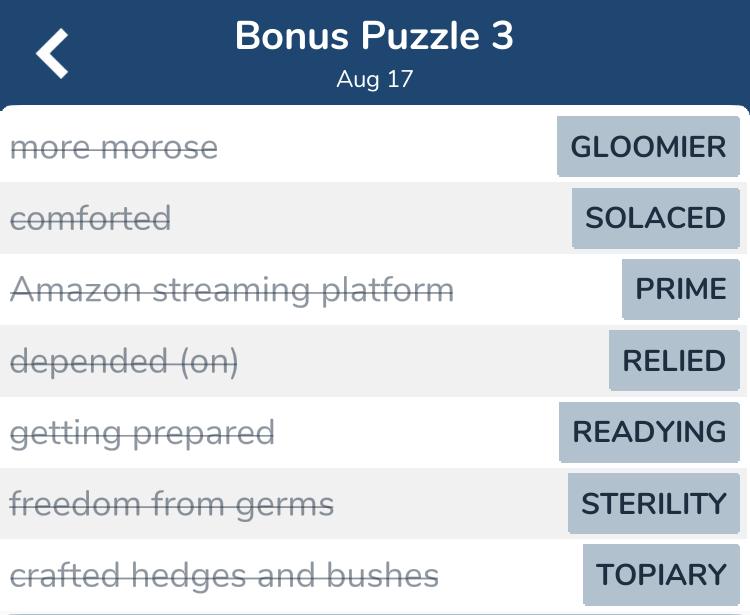The image size is (750, 615).
Task: Tap the Bonus Puzzle 3 title
Action: (374, 36)
